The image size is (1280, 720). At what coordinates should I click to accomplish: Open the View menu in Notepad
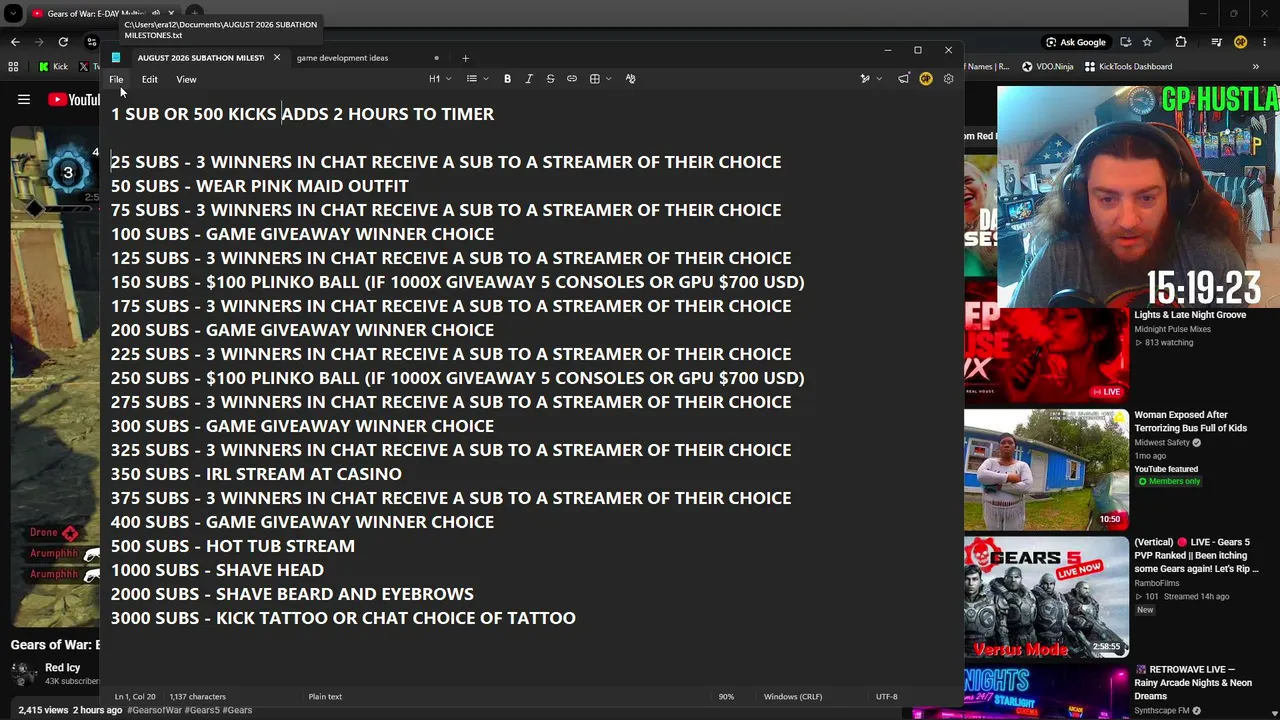coord(186,79)
